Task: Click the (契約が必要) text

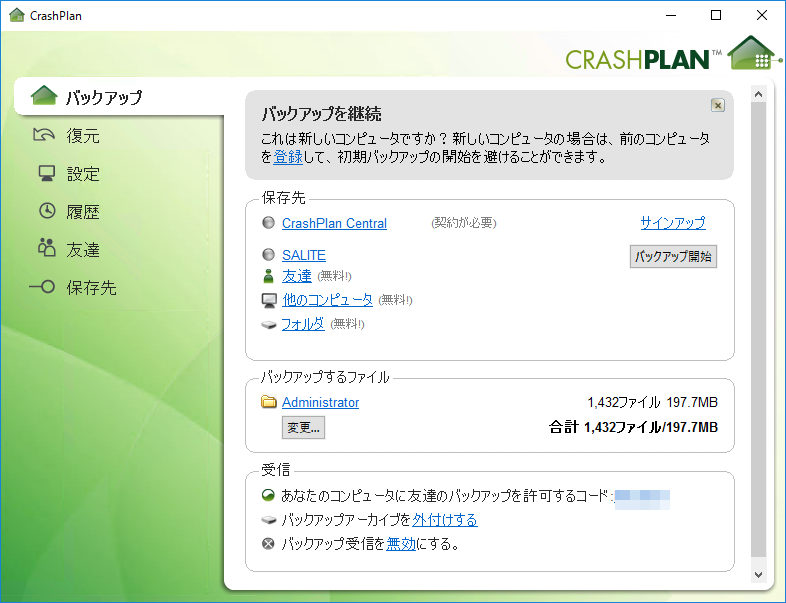Action: point(464,223)
